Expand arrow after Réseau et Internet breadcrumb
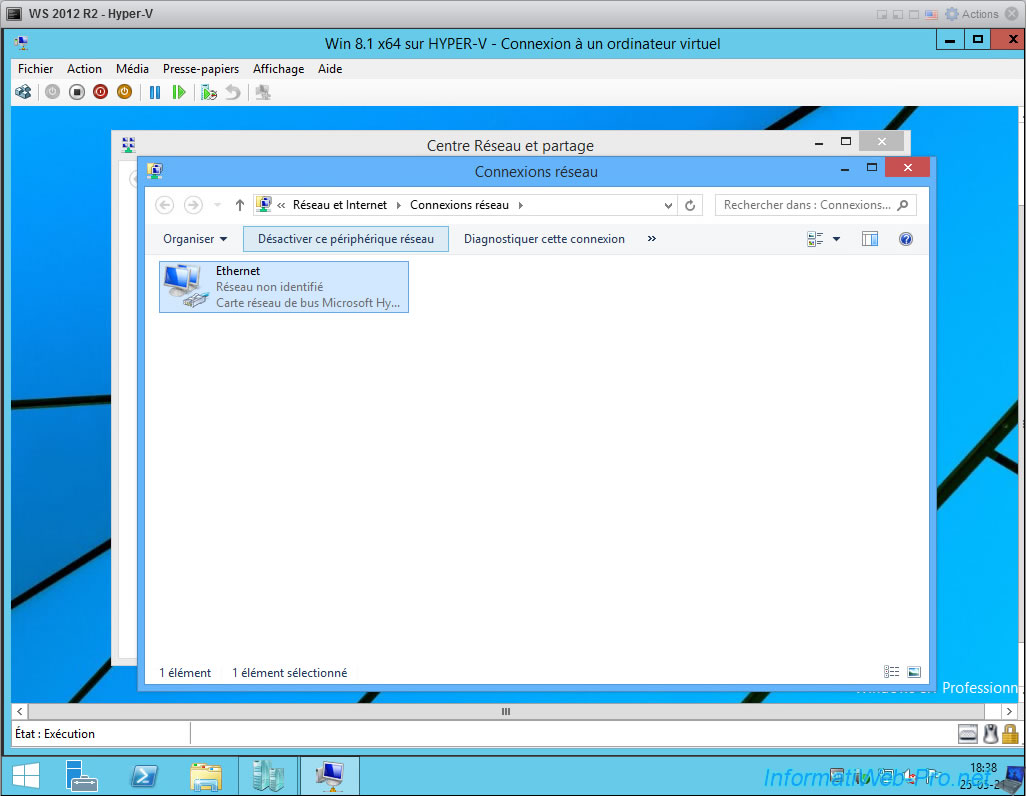Image resolution: width=1026 pixels, height=796 pixels. click(x=398, y=205)
